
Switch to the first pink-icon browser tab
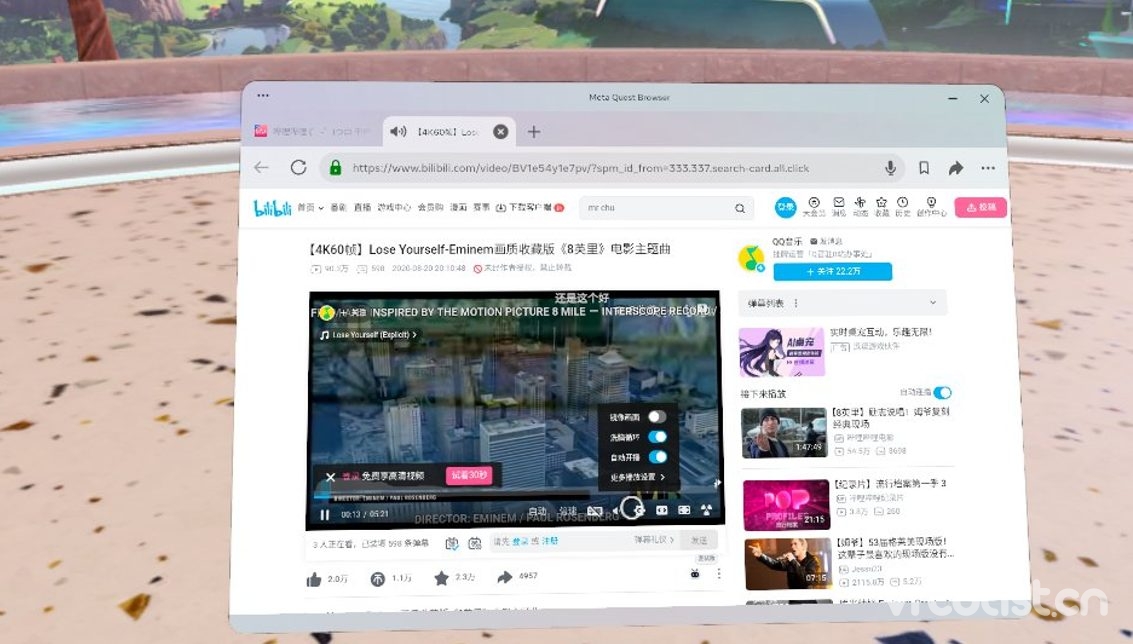[x=312, y=132]
